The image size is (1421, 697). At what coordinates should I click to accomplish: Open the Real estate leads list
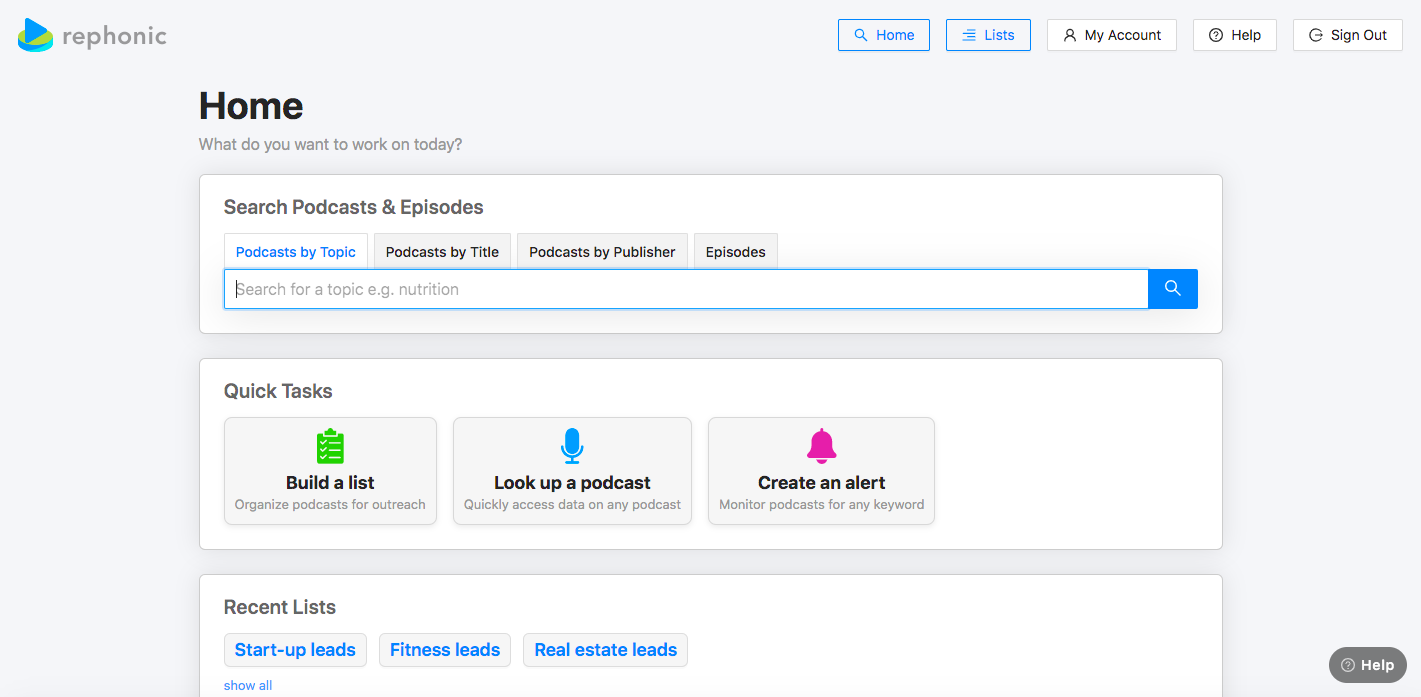click(x=605, y=650)
